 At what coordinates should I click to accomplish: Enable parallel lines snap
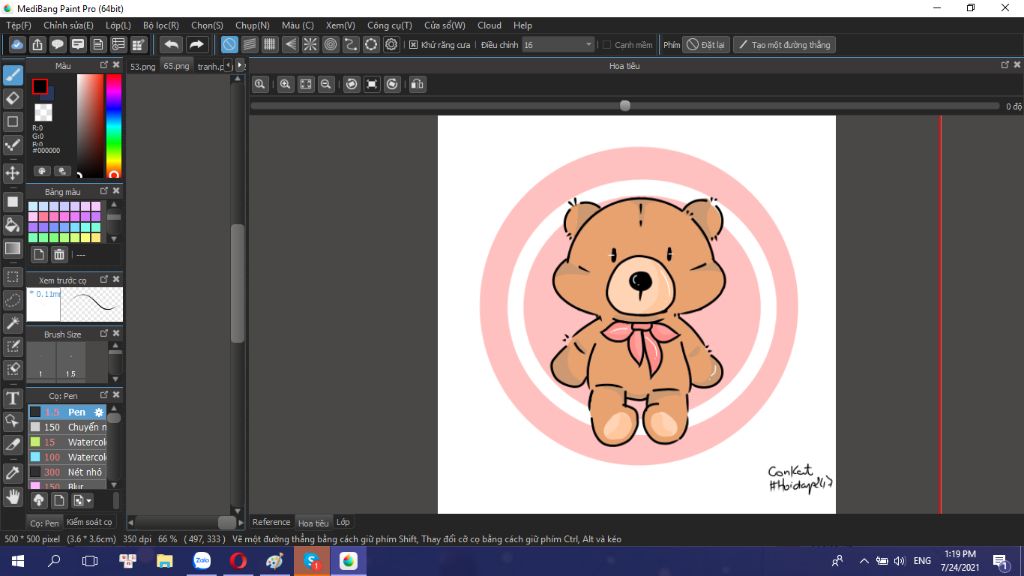coord(249,44)
